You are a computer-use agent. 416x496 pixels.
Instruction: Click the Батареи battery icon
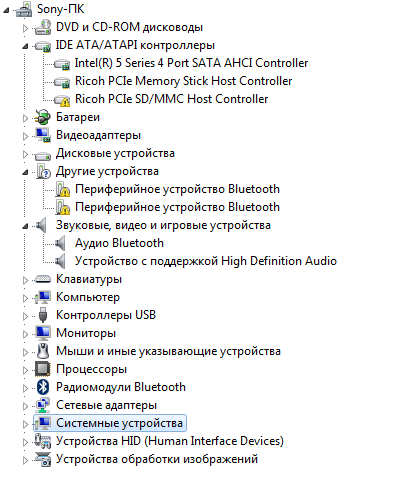43,117
